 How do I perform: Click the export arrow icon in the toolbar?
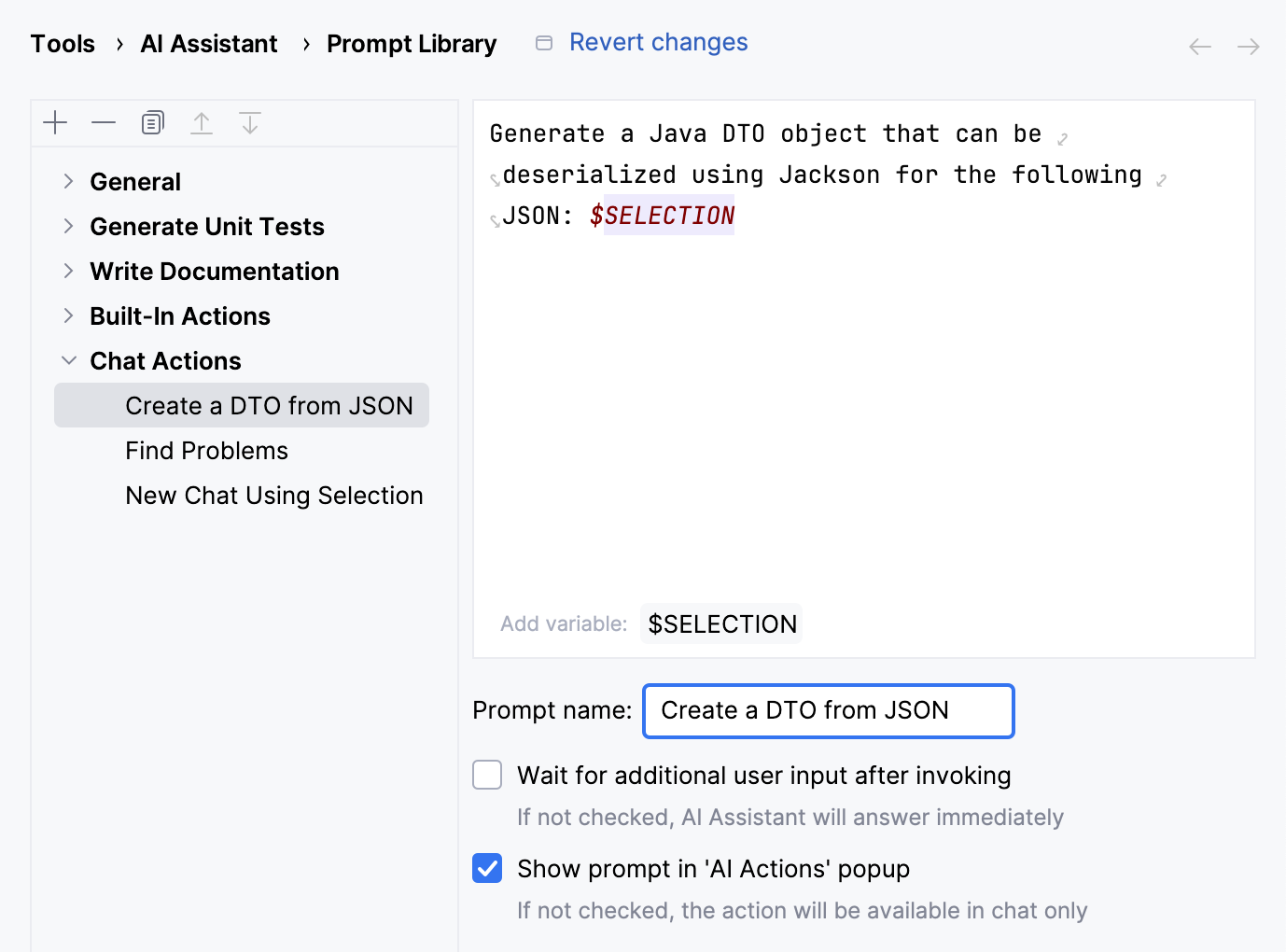(x=202, y=122)
